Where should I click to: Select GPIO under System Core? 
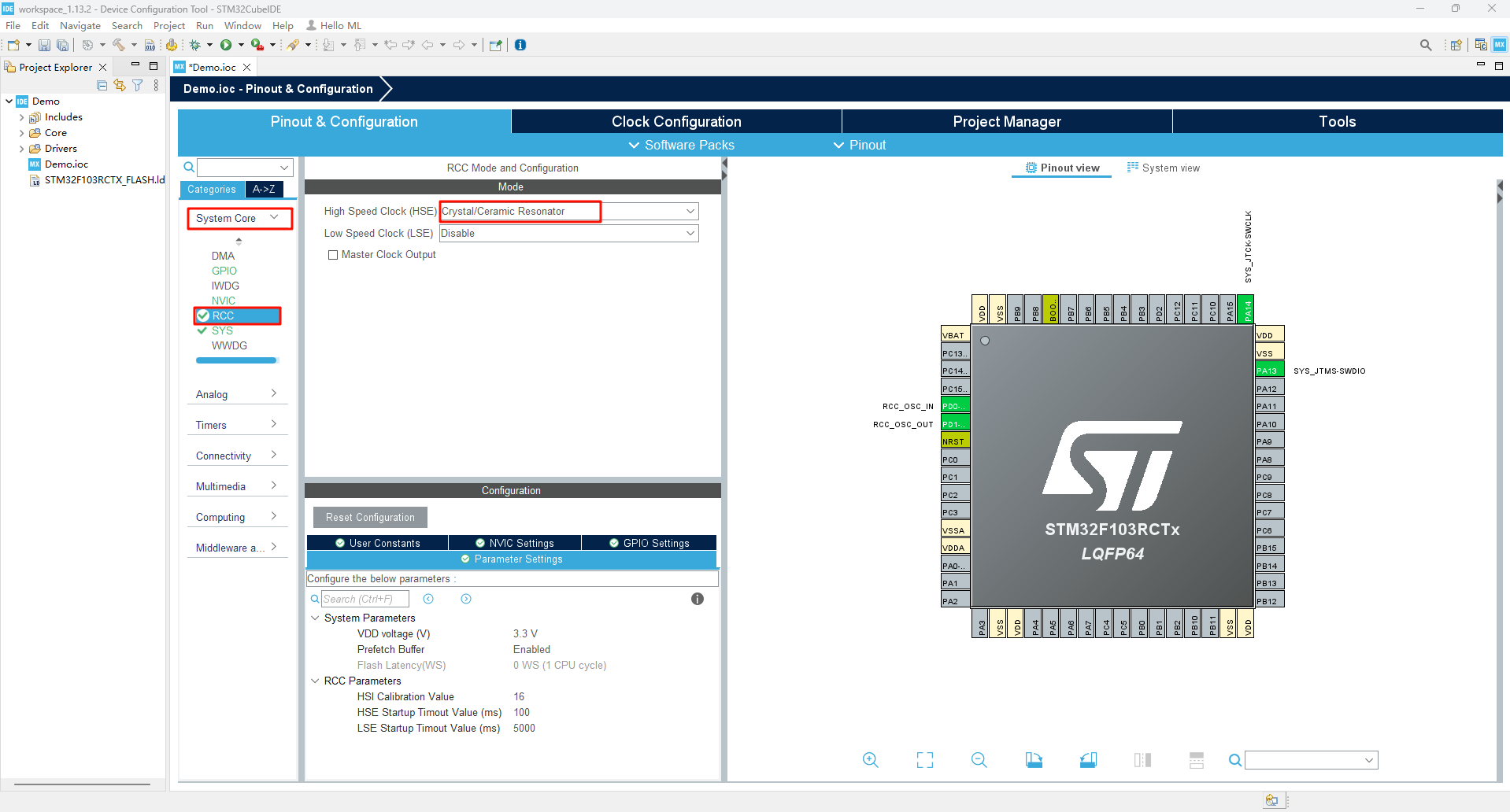pos(224,271)
